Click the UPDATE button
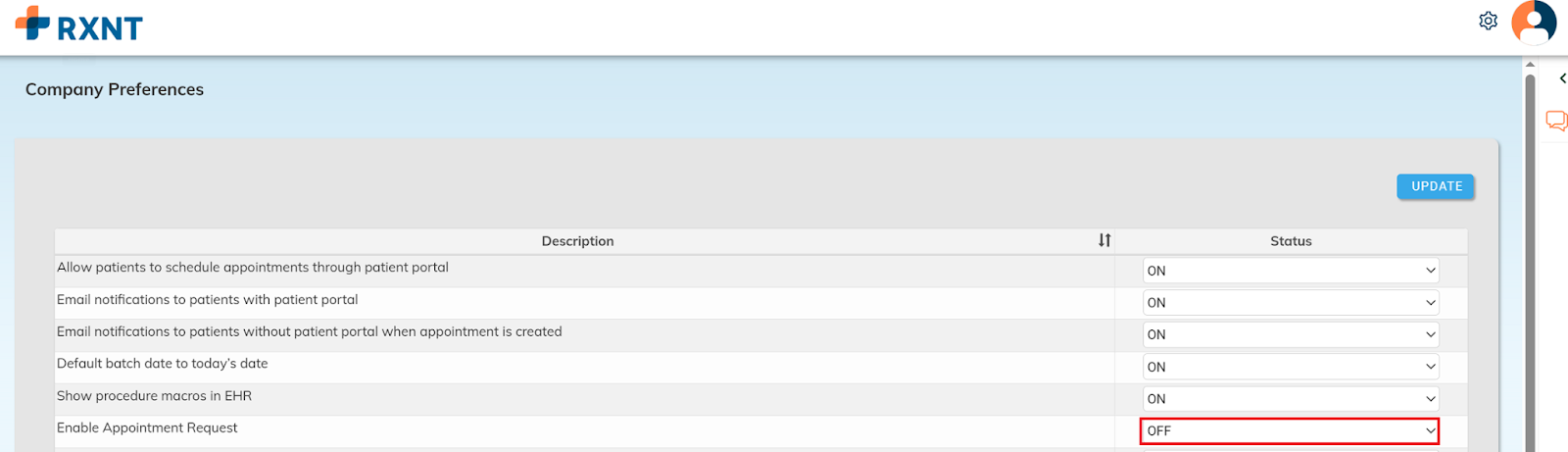Image resolution: width=1568 pixels, height=452 pixels. click(1436, 186)
